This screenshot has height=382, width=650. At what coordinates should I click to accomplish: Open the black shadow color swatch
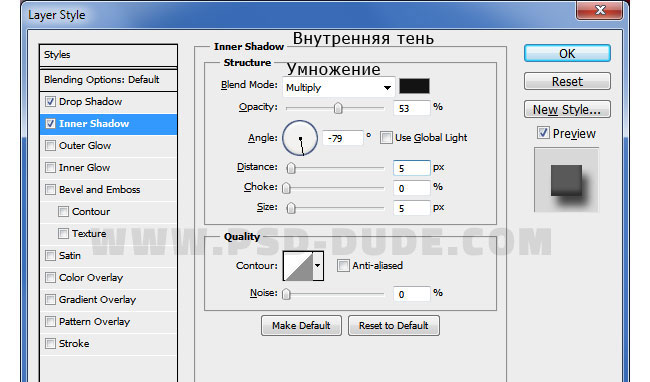(x=414, y=86)
